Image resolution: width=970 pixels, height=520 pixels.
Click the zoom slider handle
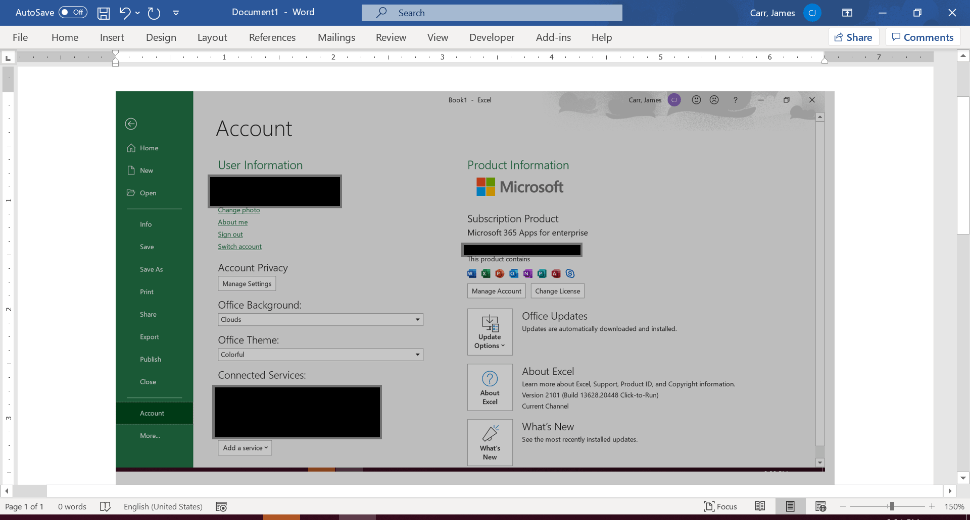tap(891, 506)
